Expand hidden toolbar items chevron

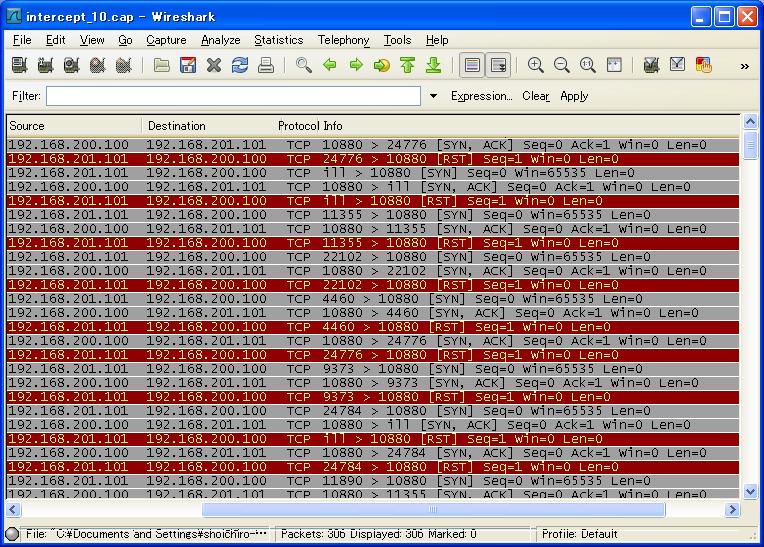point(745,66)
